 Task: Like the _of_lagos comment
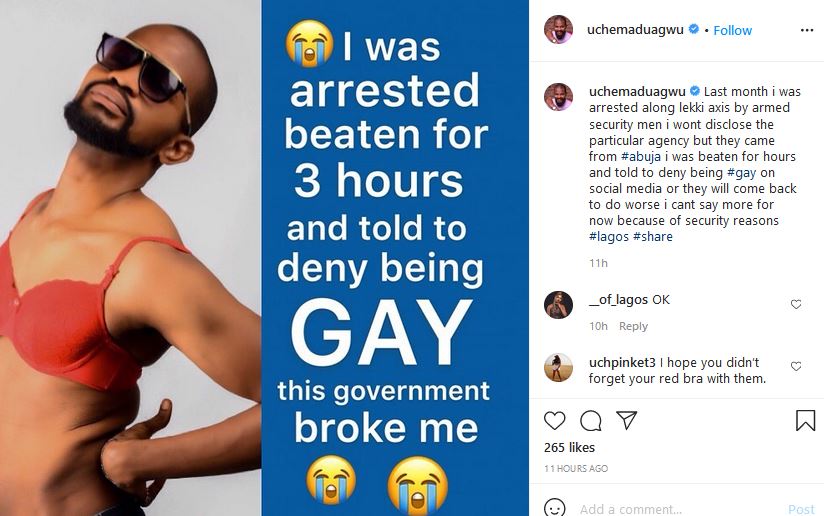tap(796, 304)
